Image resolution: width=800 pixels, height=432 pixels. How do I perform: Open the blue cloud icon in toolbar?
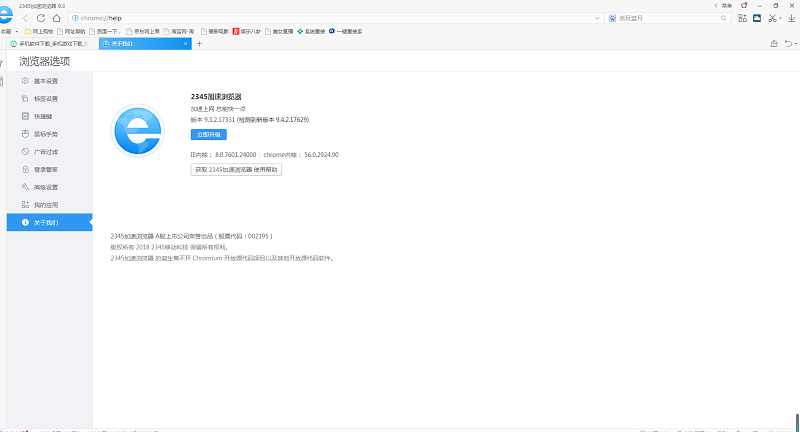coord(757,18)
